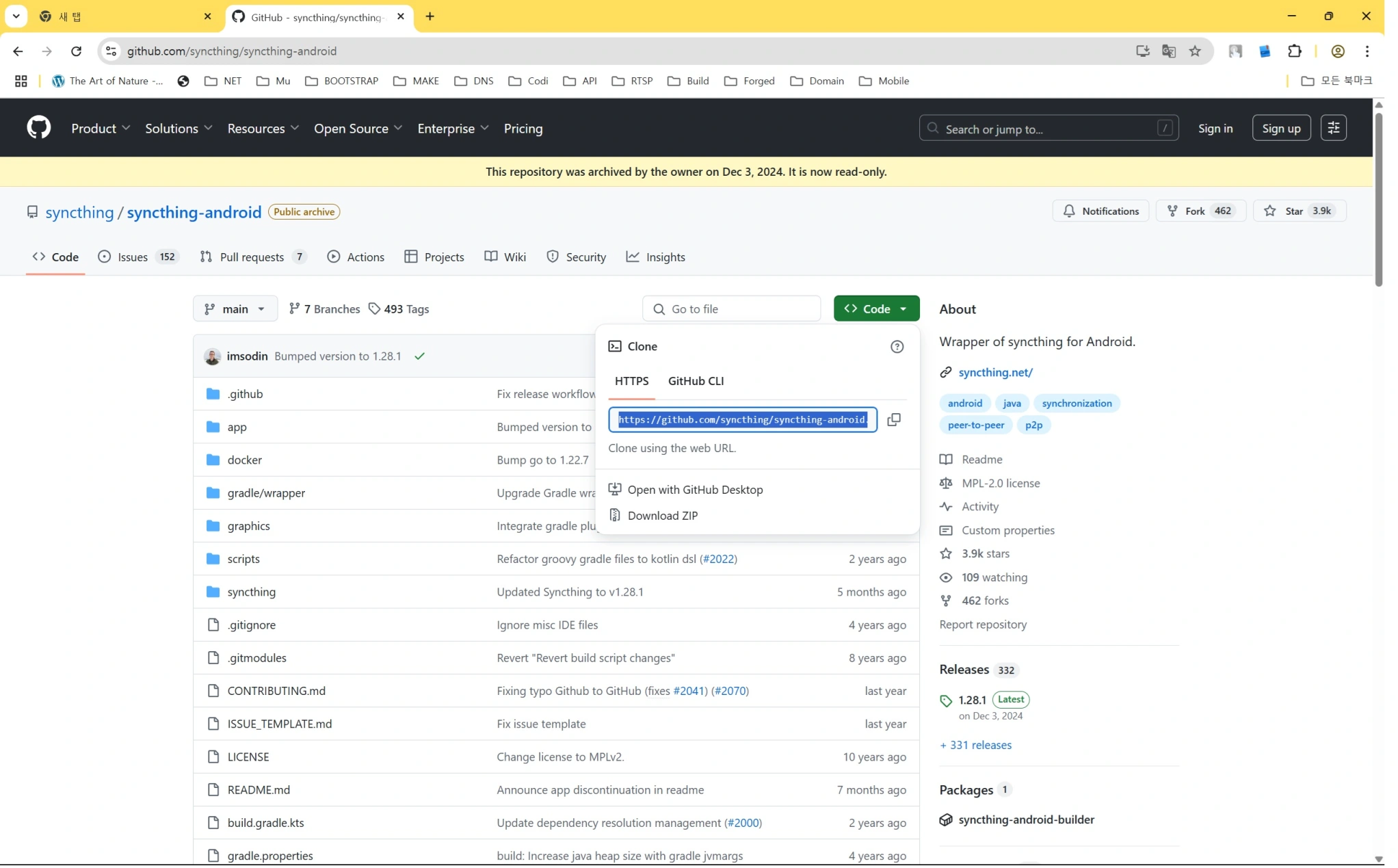This screenshot has width=1398, height=868.
Task: Open the clone help question-mark icon
Action: (x=897, y=347)
